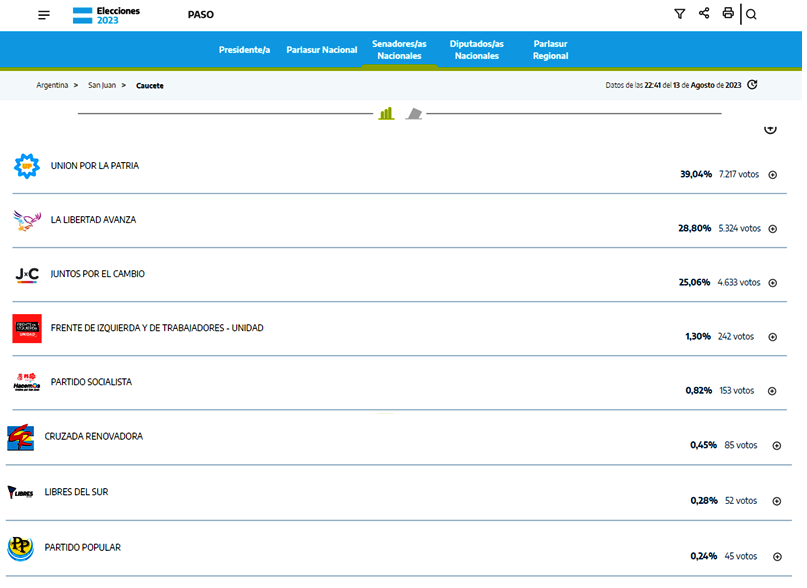The width and height of the screenshot is (807, 588).
Task: Click the Elecciones 2023 logo
Action: coord(106,15)
